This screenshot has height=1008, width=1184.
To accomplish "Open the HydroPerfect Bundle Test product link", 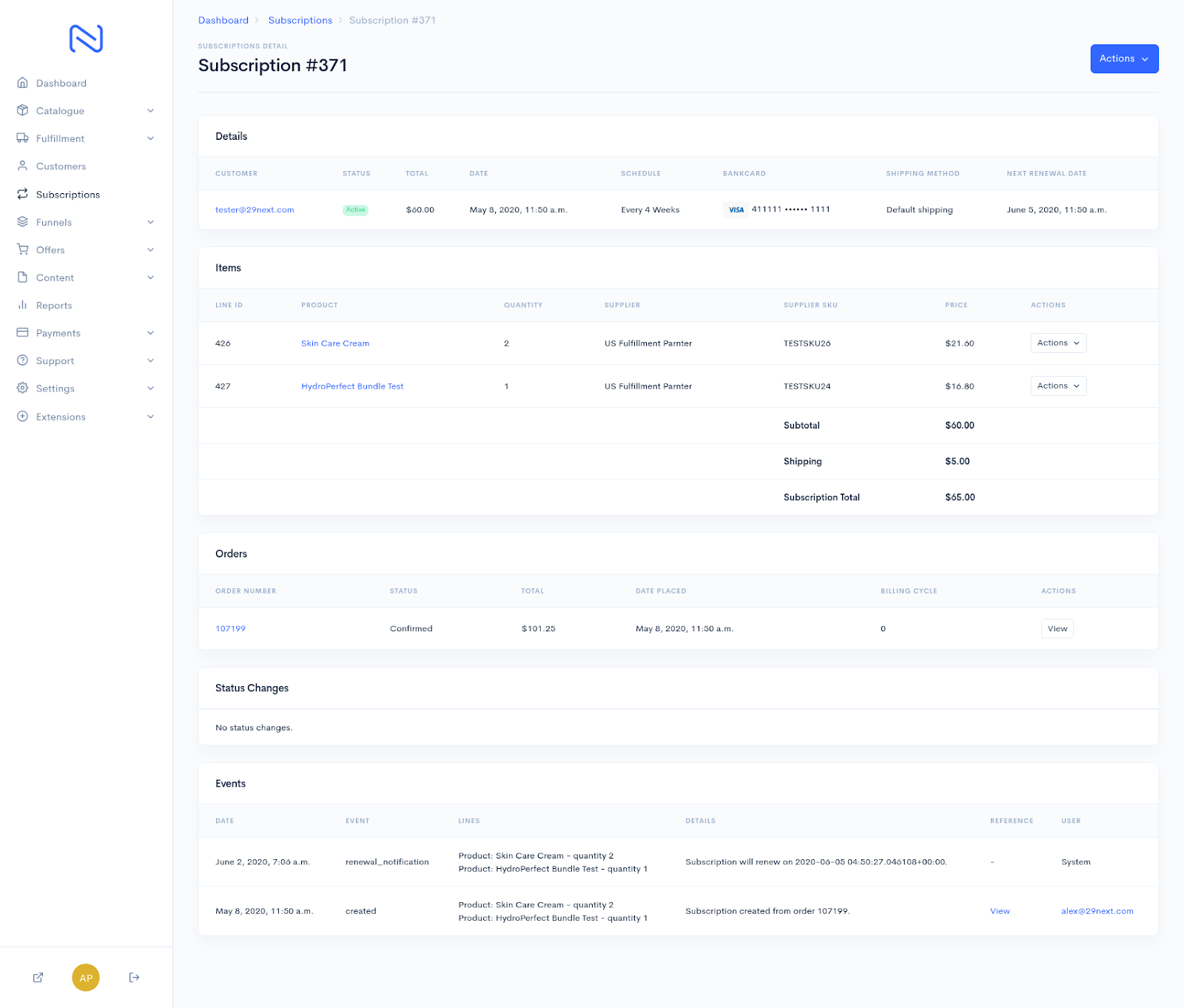I will click(x=352, y=386).
